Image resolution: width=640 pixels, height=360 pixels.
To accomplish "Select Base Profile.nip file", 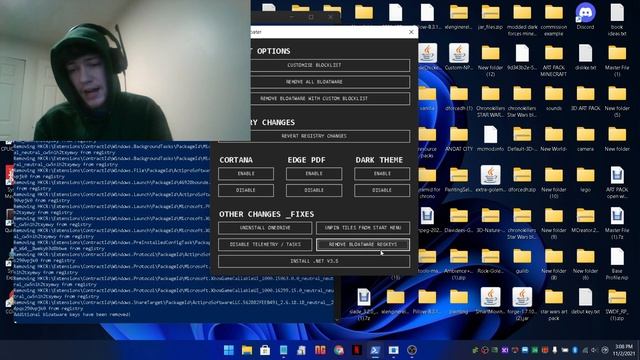I will (x=617, y=263).
